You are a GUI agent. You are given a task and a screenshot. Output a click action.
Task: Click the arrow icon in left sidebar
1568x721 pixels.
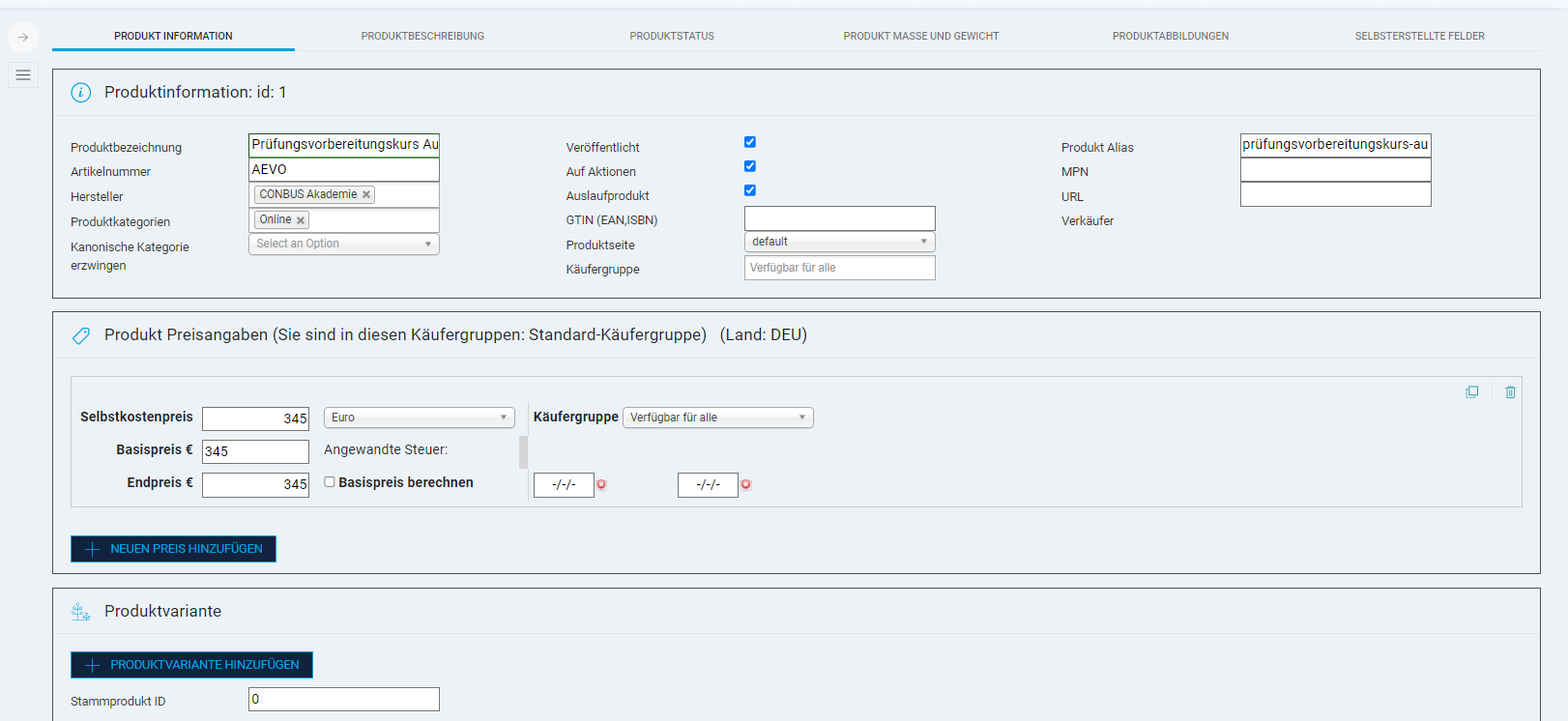pyautogui.click(x=23, y=38)
